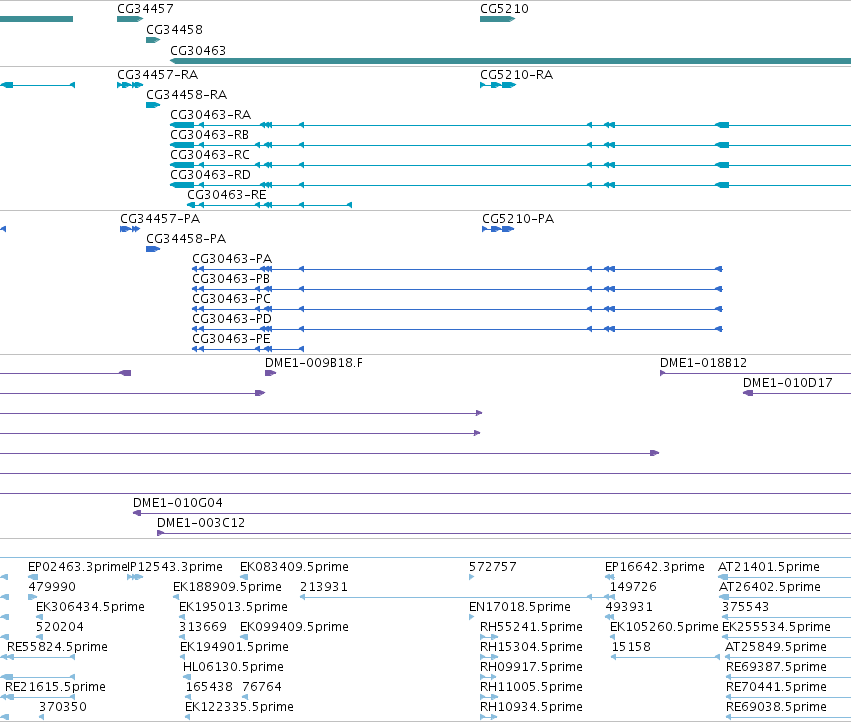Select EST AT26402.5prime
Screen dimensions: 851x722
[x=770, y=587]
